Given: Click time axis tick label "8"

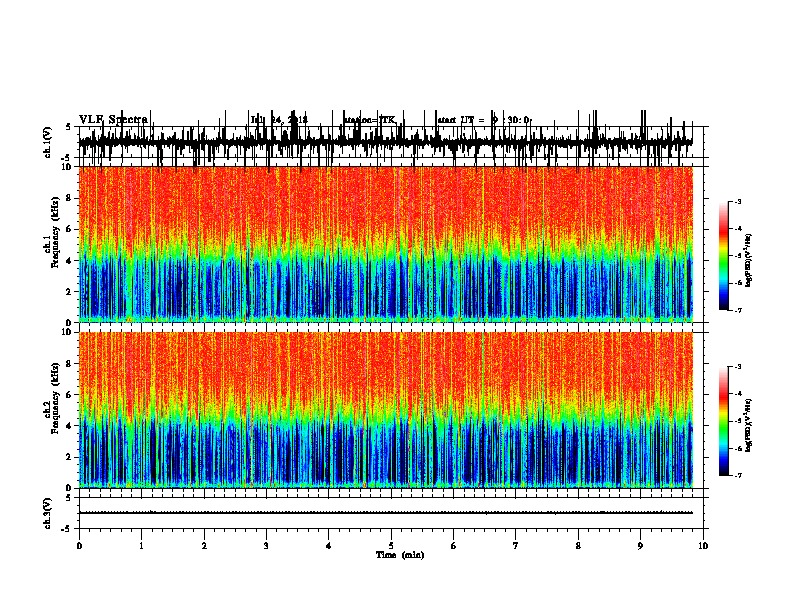Looking at the screenshot, I should pyautogui.click(x=578, y=546).
